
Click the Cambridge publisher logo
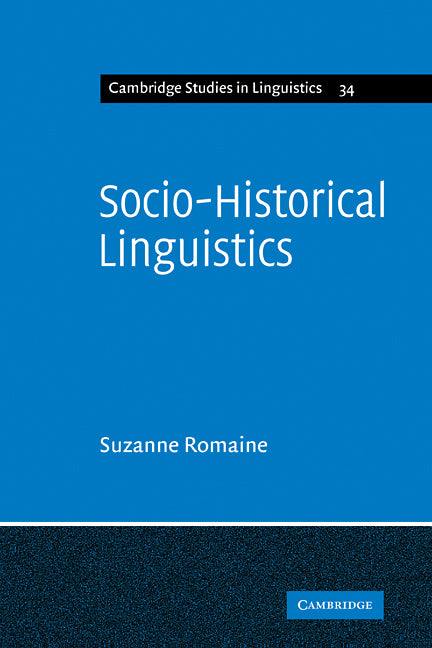tap(335, 605)
